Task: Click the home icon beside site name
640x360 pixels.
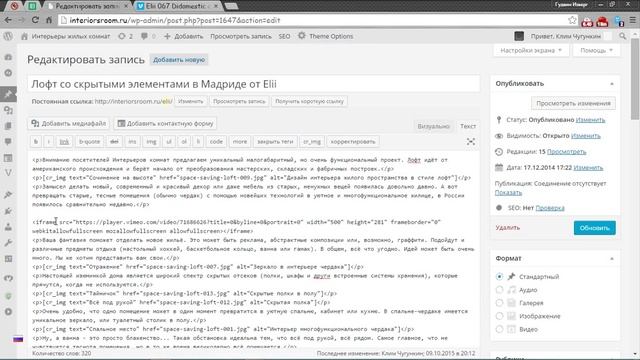Action: point(24,36)
